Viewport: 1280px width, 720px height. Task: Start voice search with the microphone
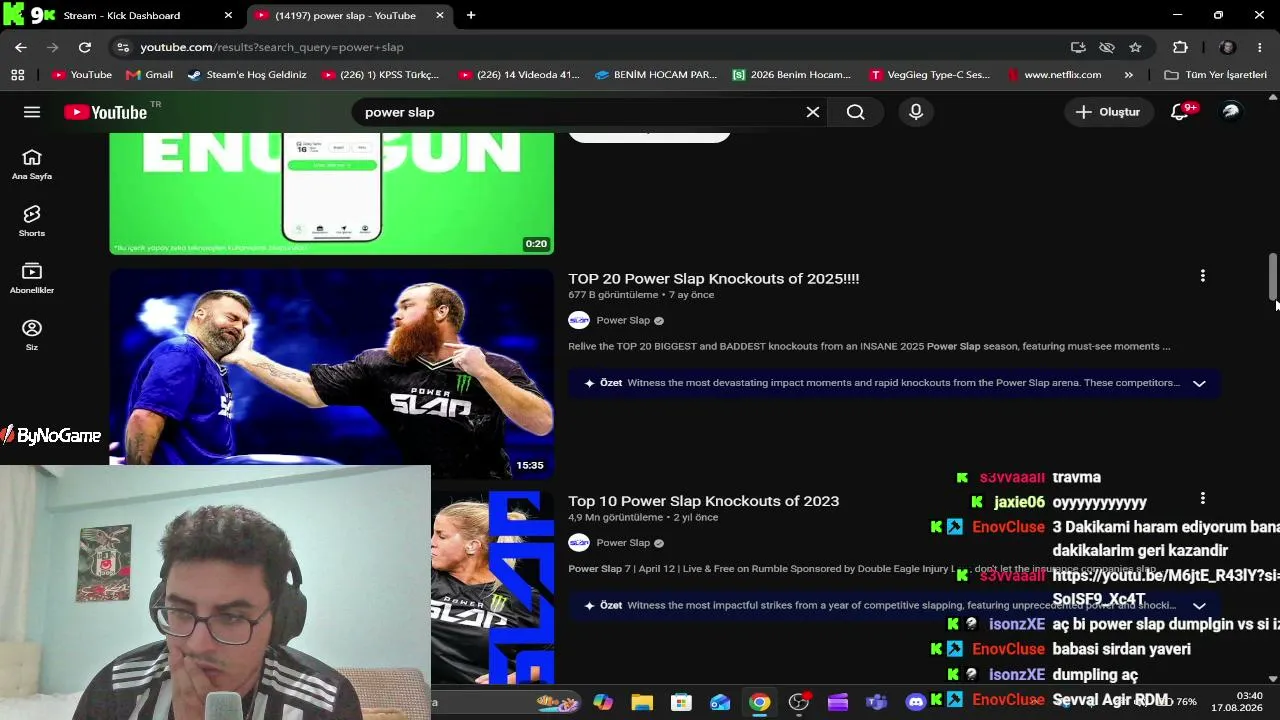916,112
